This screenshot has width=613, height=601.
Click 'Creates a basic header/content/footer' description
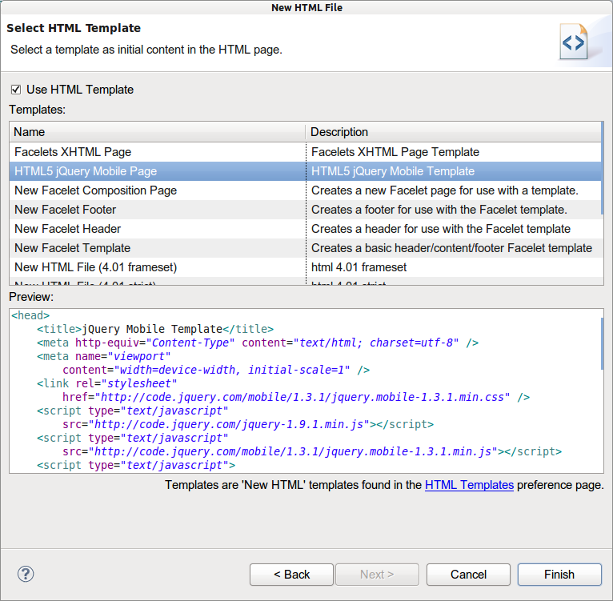coord(452,248)
